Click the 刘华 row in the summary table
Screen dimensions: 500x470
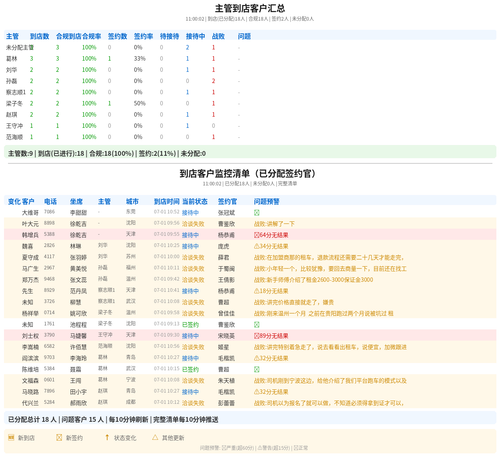(x=250, y=70)
